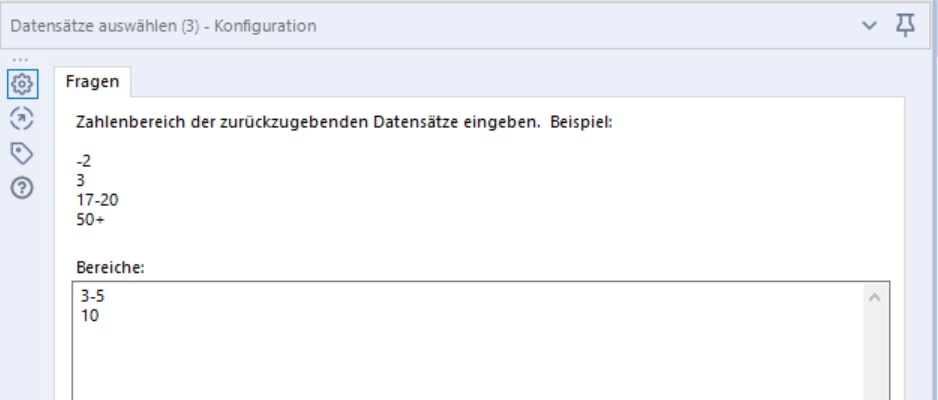Click the single "3" example line
The width and height of the screenshot is (938, 400).
(x=81, y=181)
